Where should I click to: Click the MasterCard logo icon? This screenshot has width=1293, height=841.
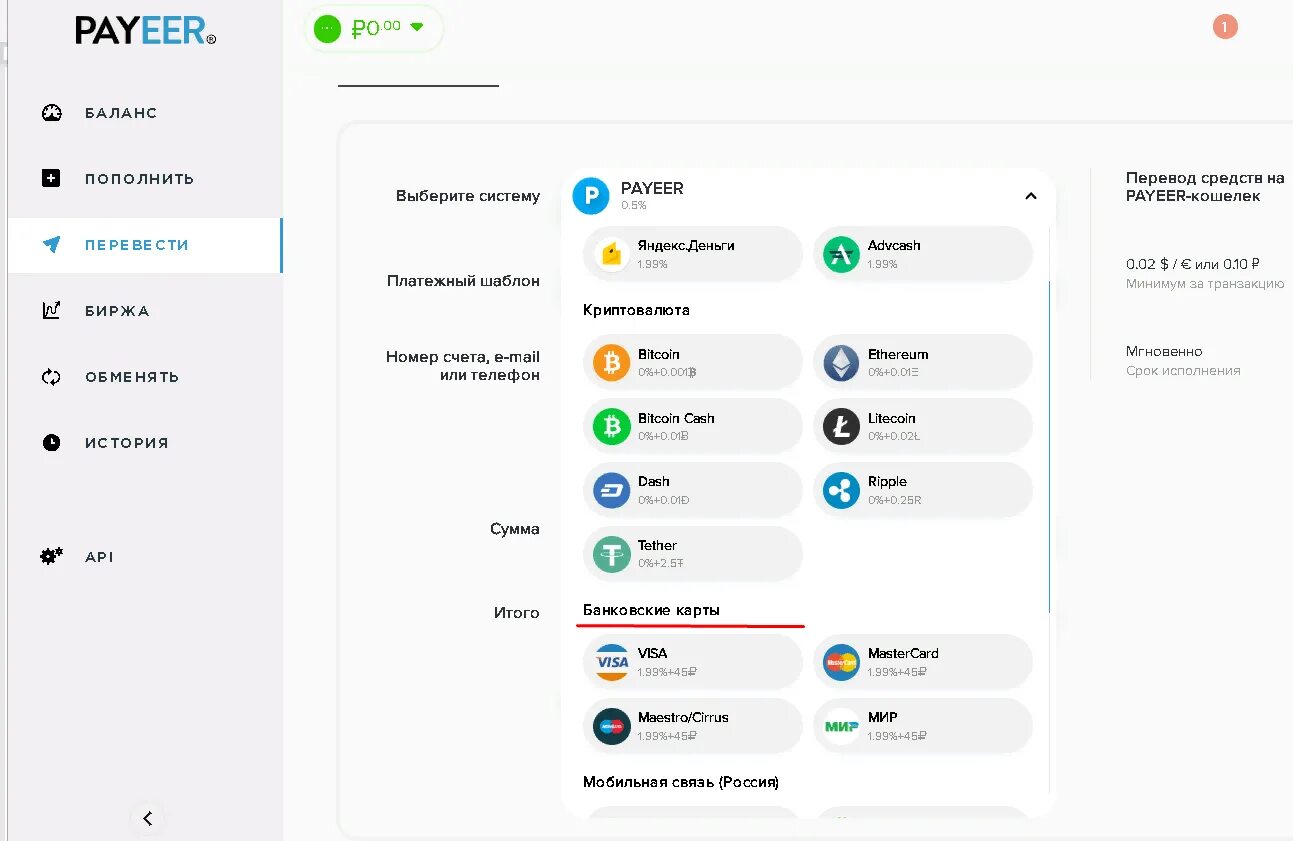841,662
